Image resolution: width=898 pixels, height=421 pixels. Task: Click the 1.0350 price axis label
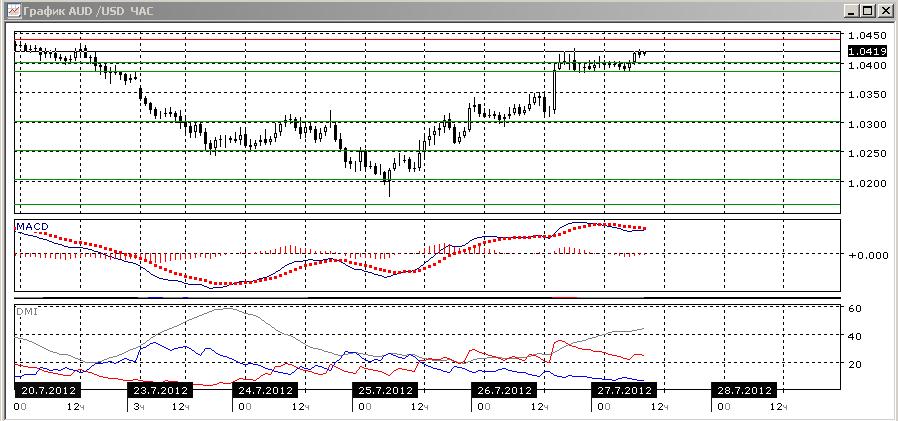click(x=866, y=95)
